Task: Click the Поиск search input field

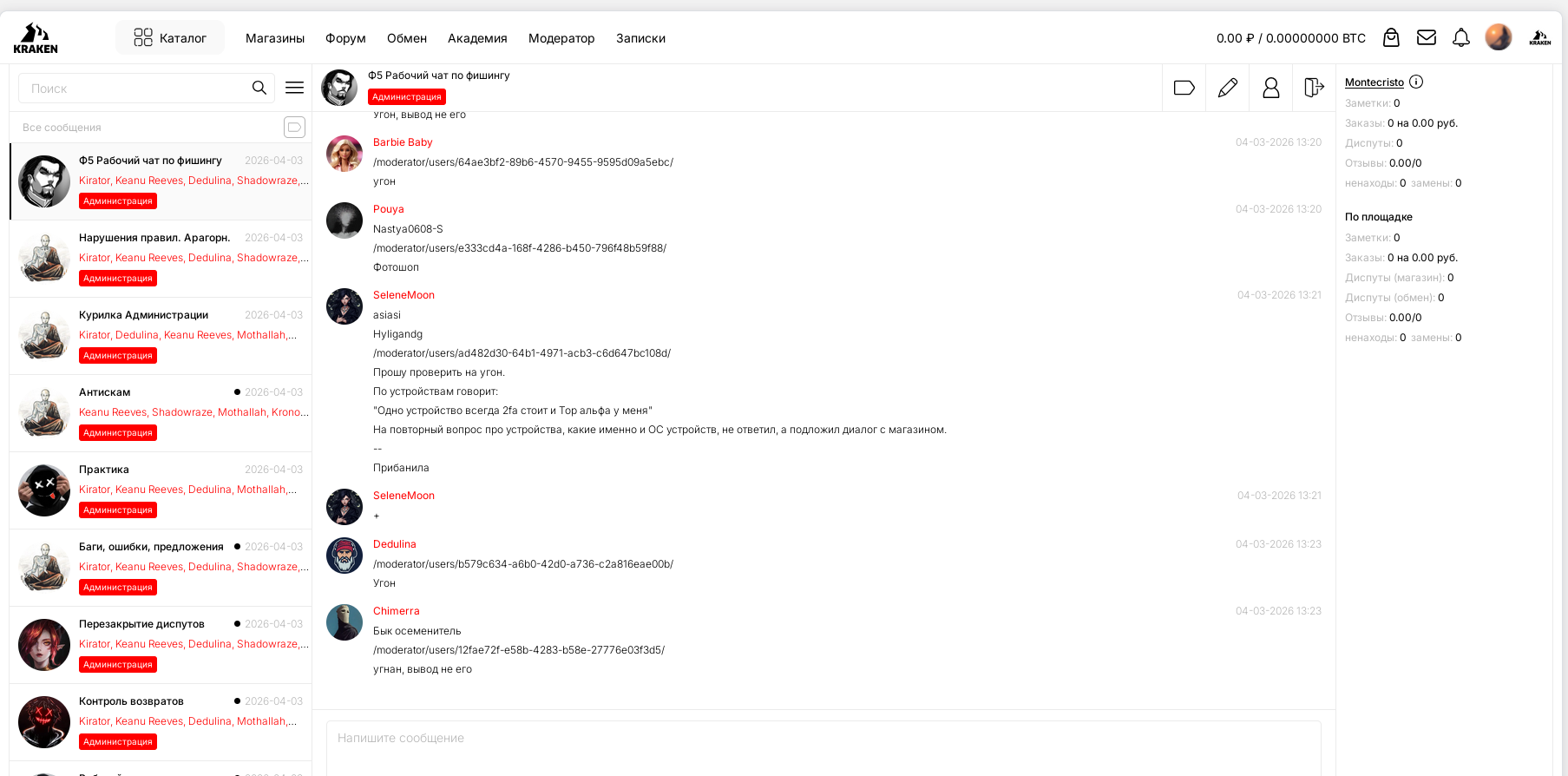Action: click(134, 89)
